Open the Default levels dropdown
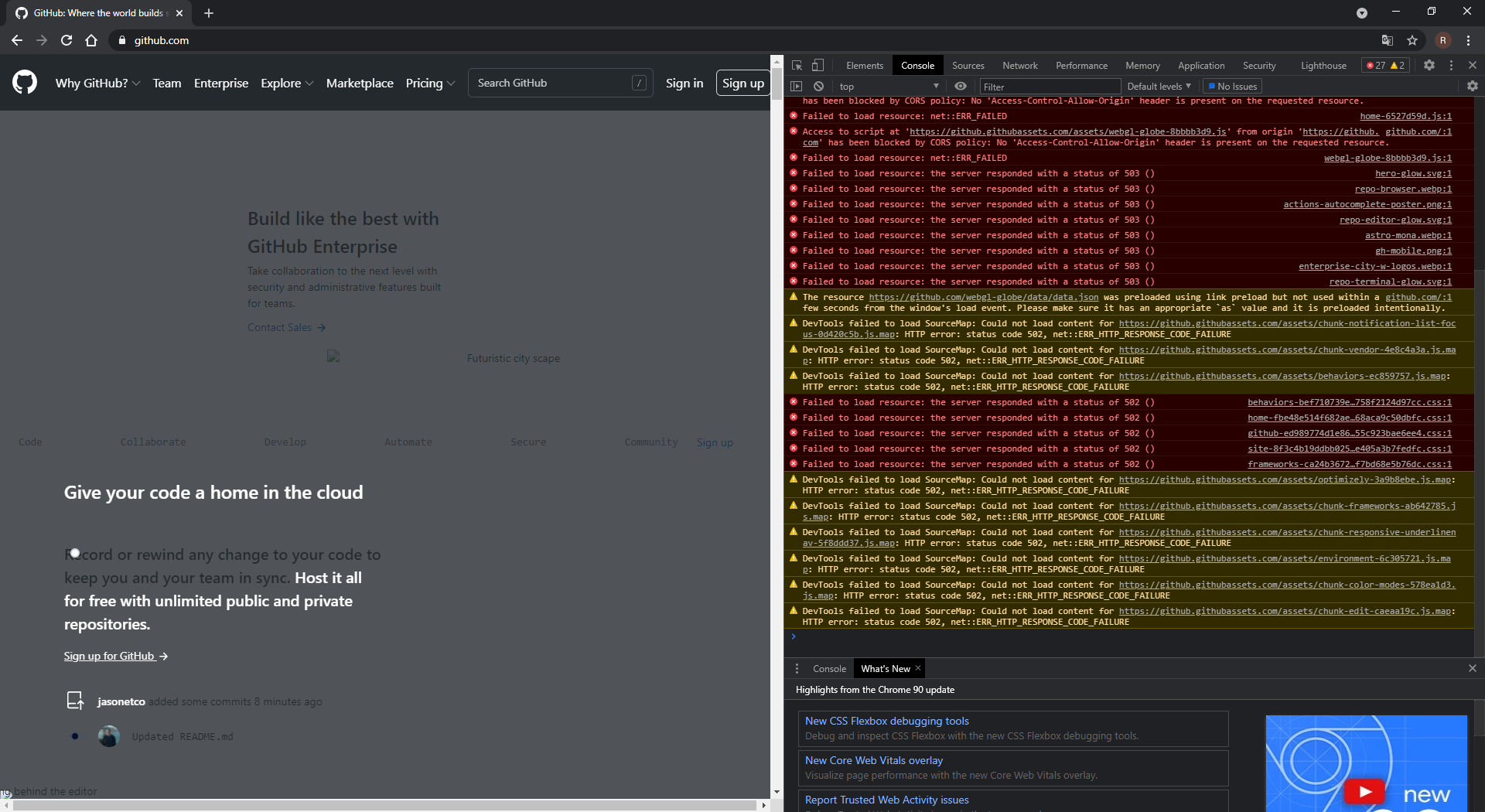Viewport: 1485px width, 812px height. pyautogui.click(x=1159, y=87)
